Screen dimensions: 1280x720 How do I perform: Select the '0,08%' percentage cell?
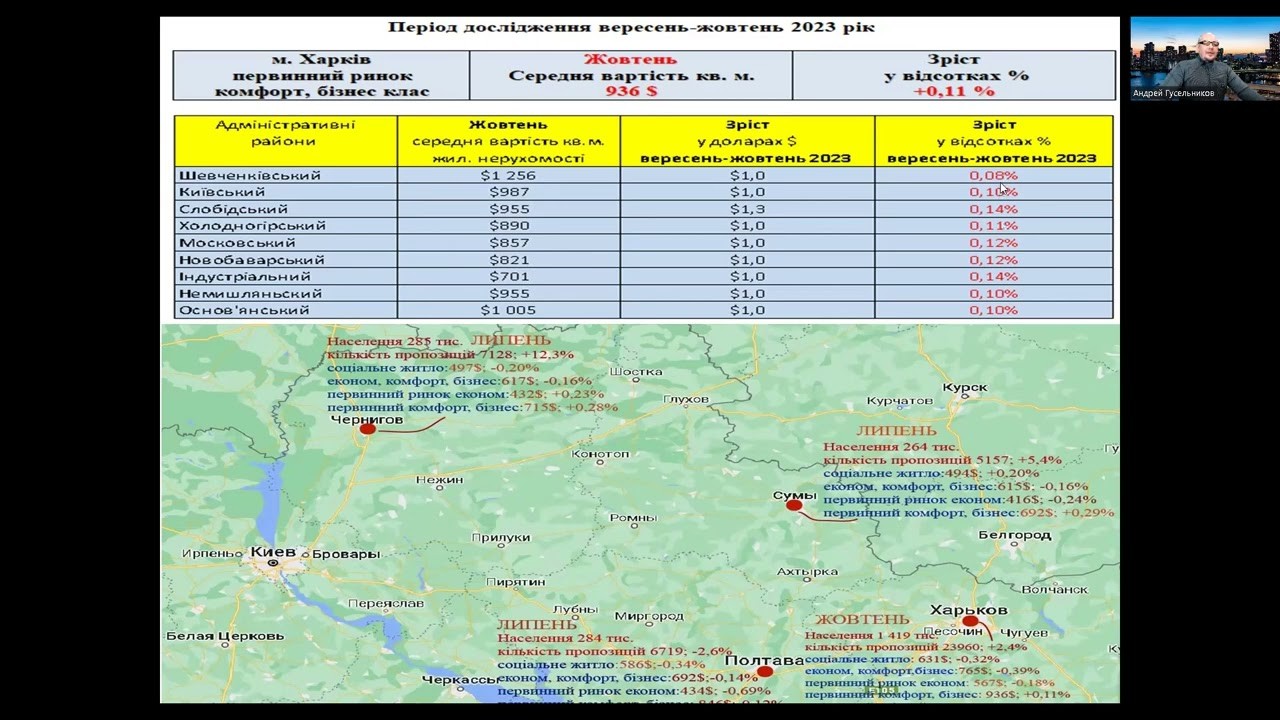tap(993, 175)
